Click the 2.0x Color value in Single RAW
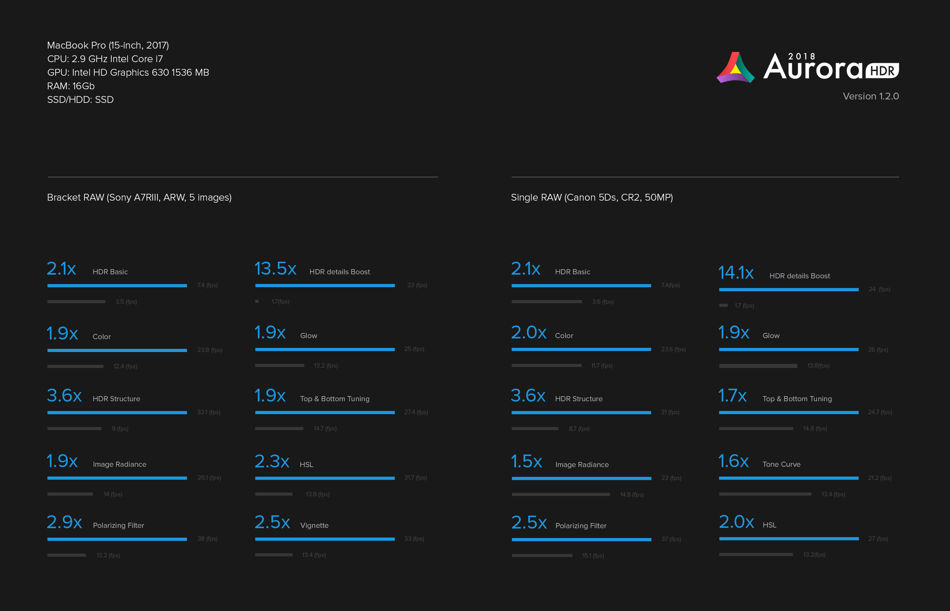Image resolution: width=950 pixels, height=611 pixels. (528, 332)
